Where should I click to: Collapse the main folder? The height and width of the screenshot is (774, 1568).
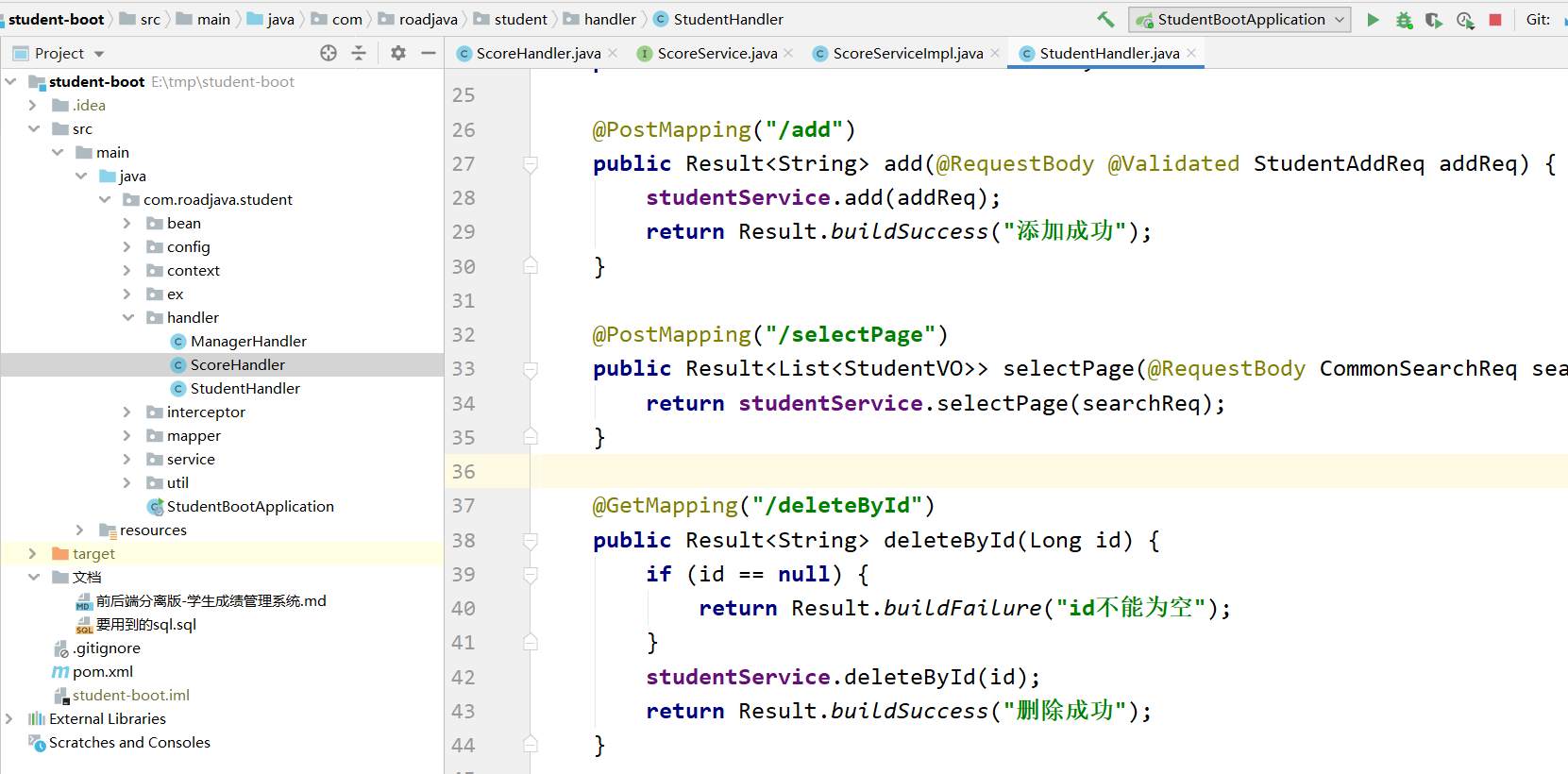(x=58, y=153)
